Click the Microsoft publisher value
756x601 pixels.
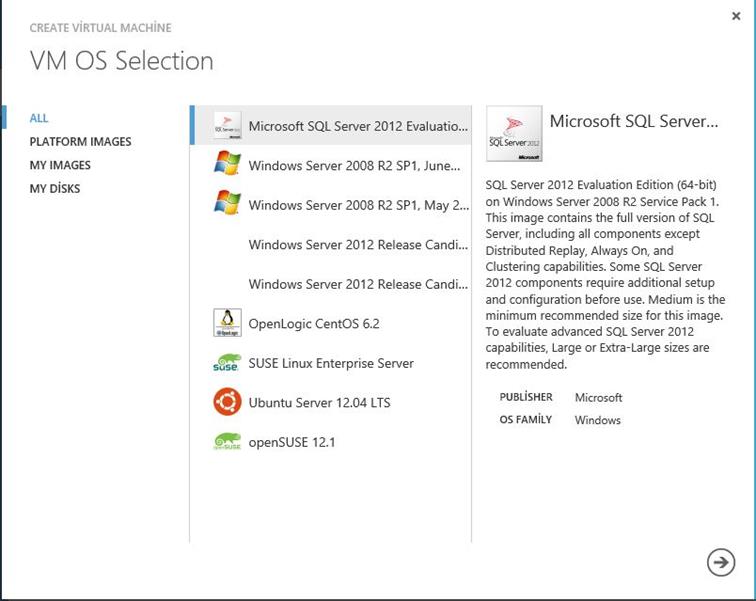(x=598, y=398)
